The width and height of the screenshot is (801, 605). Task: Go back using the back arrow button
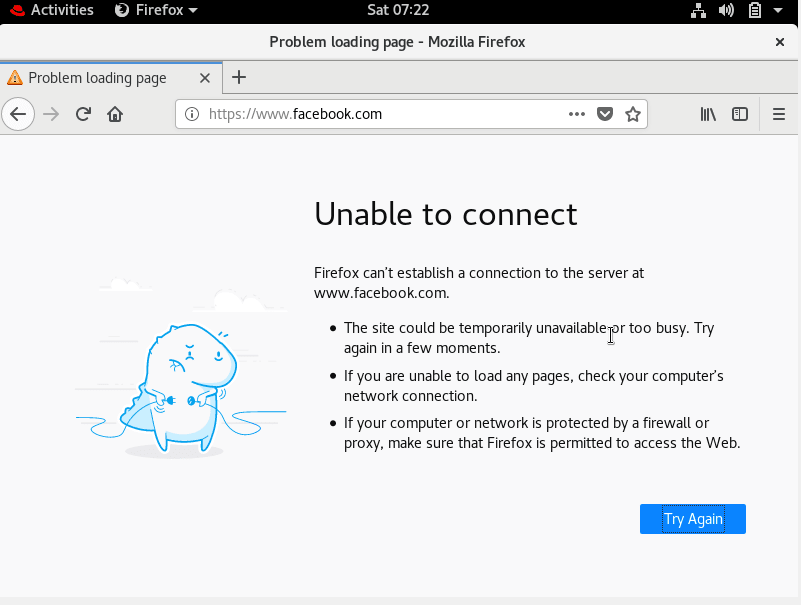click(18, 114)
